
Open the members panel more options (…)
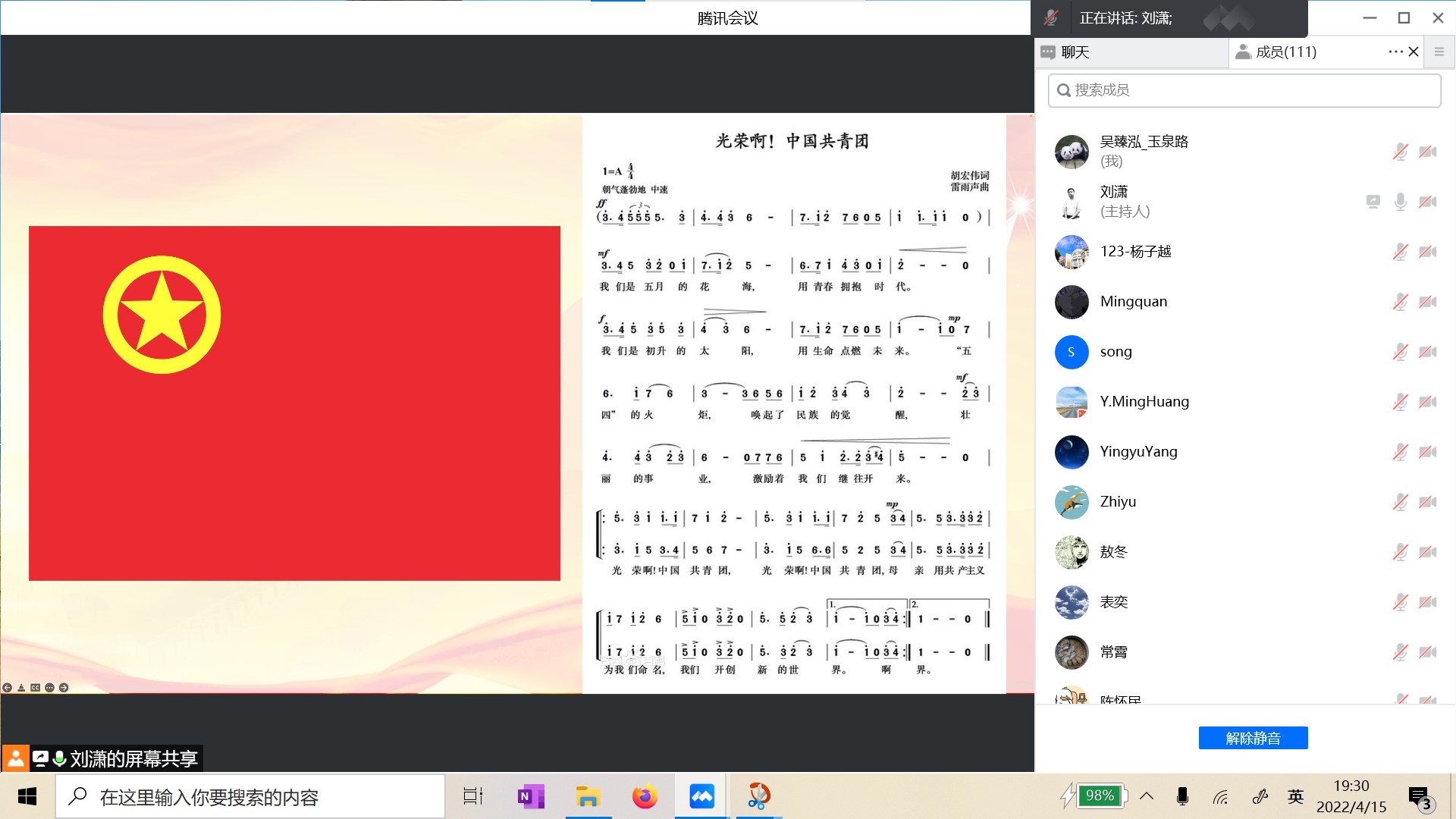1395,52
